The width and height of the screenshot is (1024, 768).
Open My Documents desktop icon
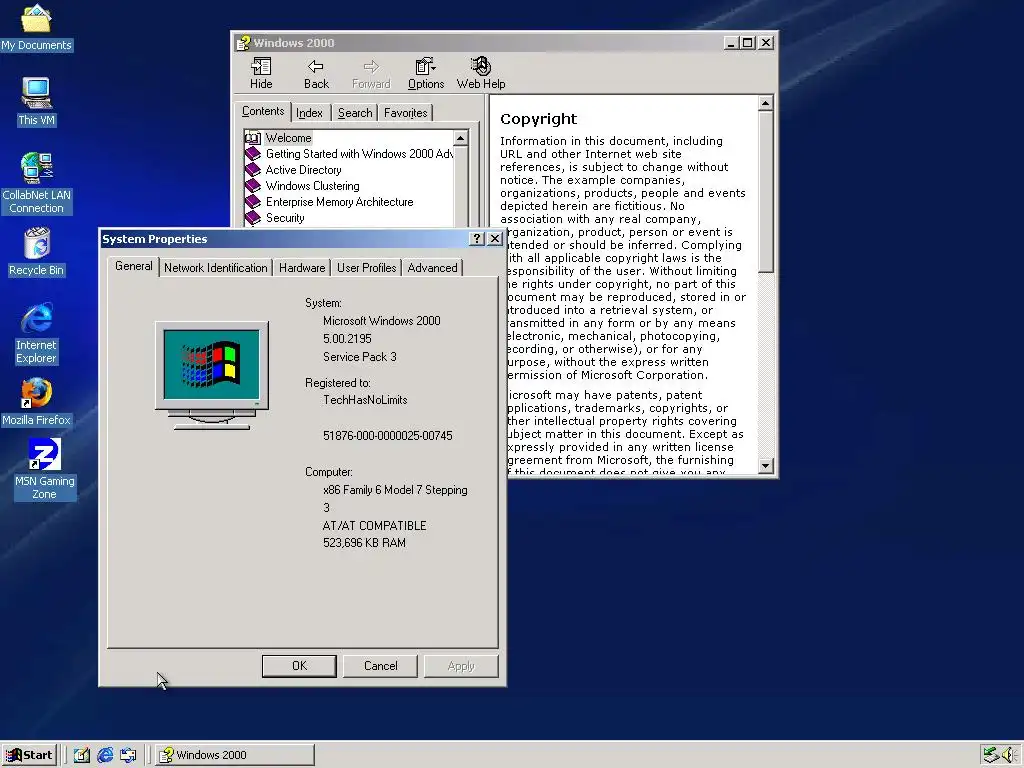36,27
